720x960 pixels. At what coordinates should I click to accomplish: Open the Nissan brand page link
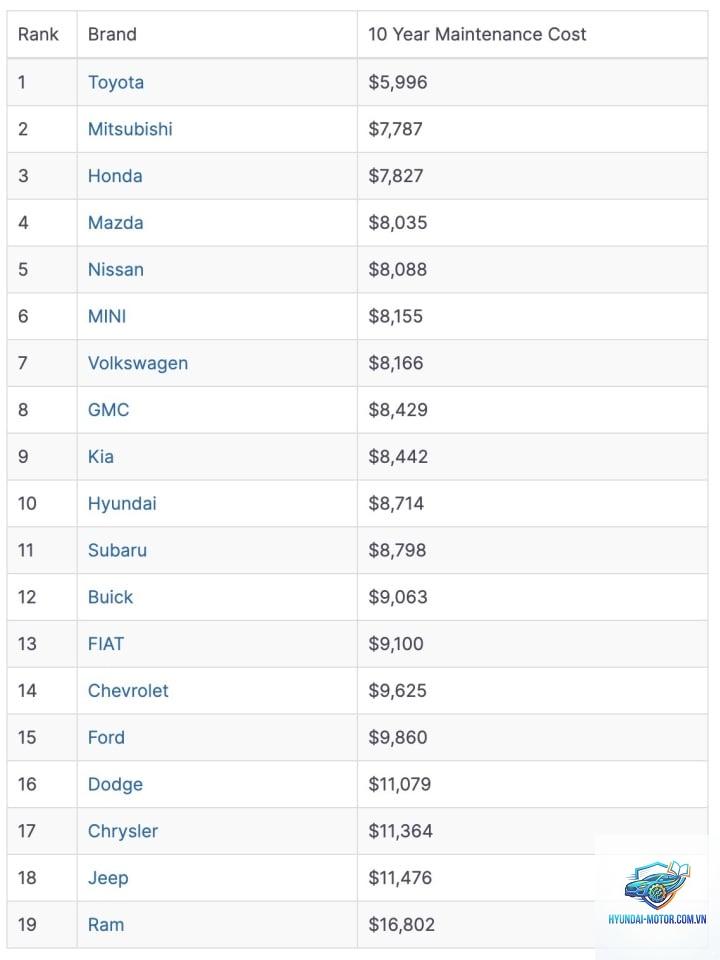coord(116,269)
